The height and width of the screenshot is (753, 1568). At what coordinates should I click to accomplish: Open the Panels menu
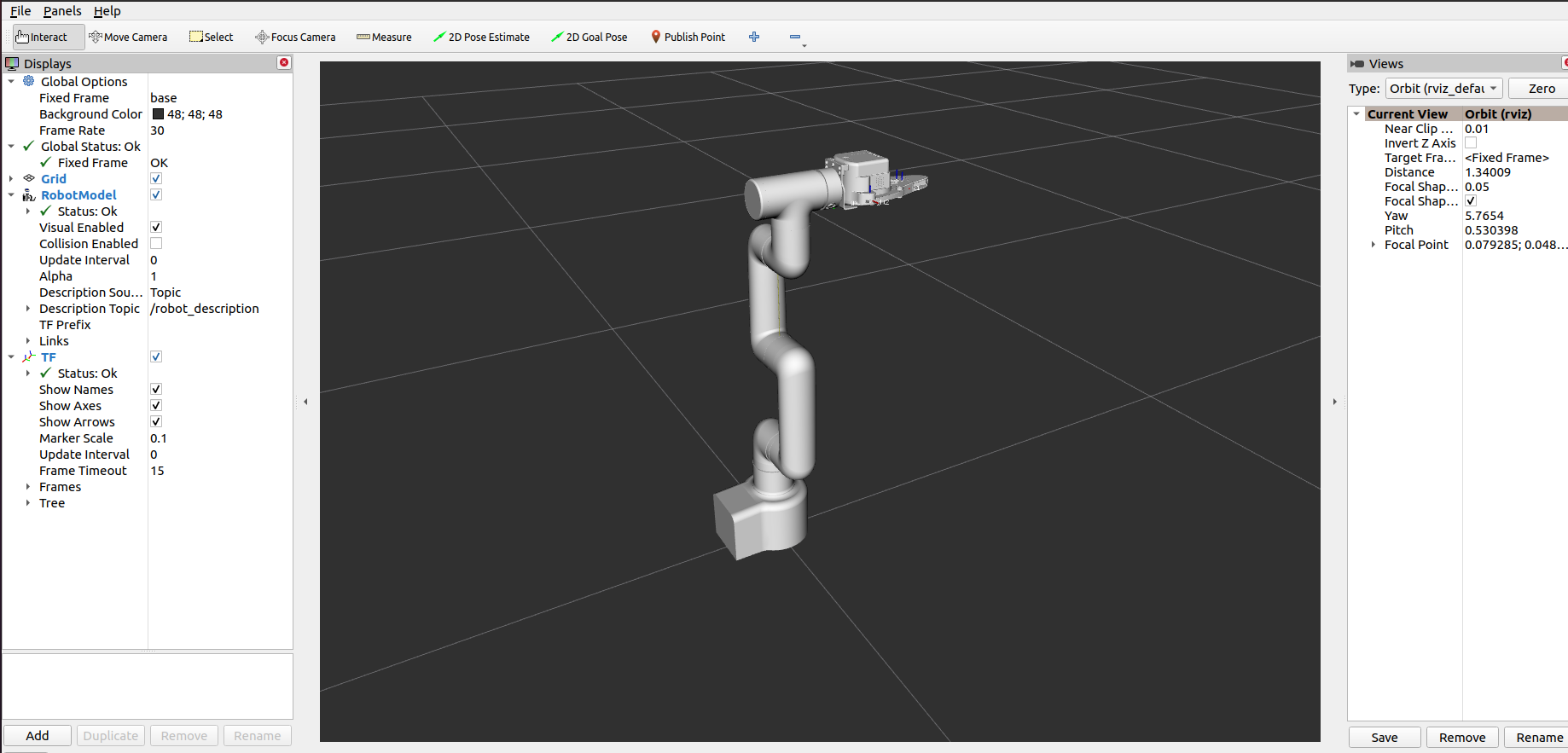click(x=62, y=11)
